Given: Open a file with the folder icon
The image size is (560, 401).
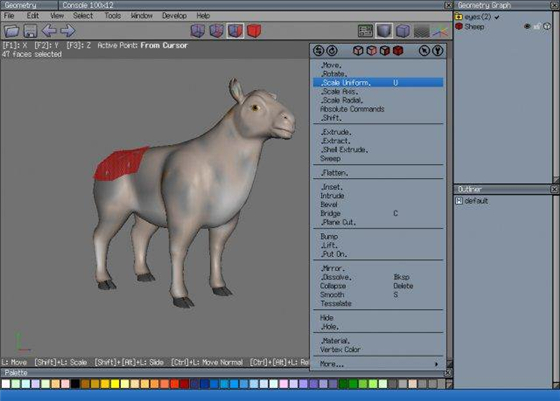Looking at the screenshot, I should (11, 31).
